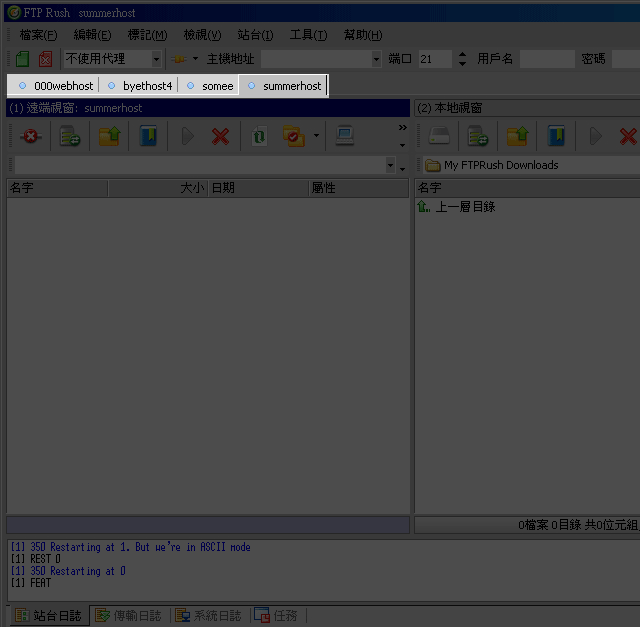Expand the remote toolbar overflow chevron
The width and height of the screenshot is (640, 627).
pos(403,128)
